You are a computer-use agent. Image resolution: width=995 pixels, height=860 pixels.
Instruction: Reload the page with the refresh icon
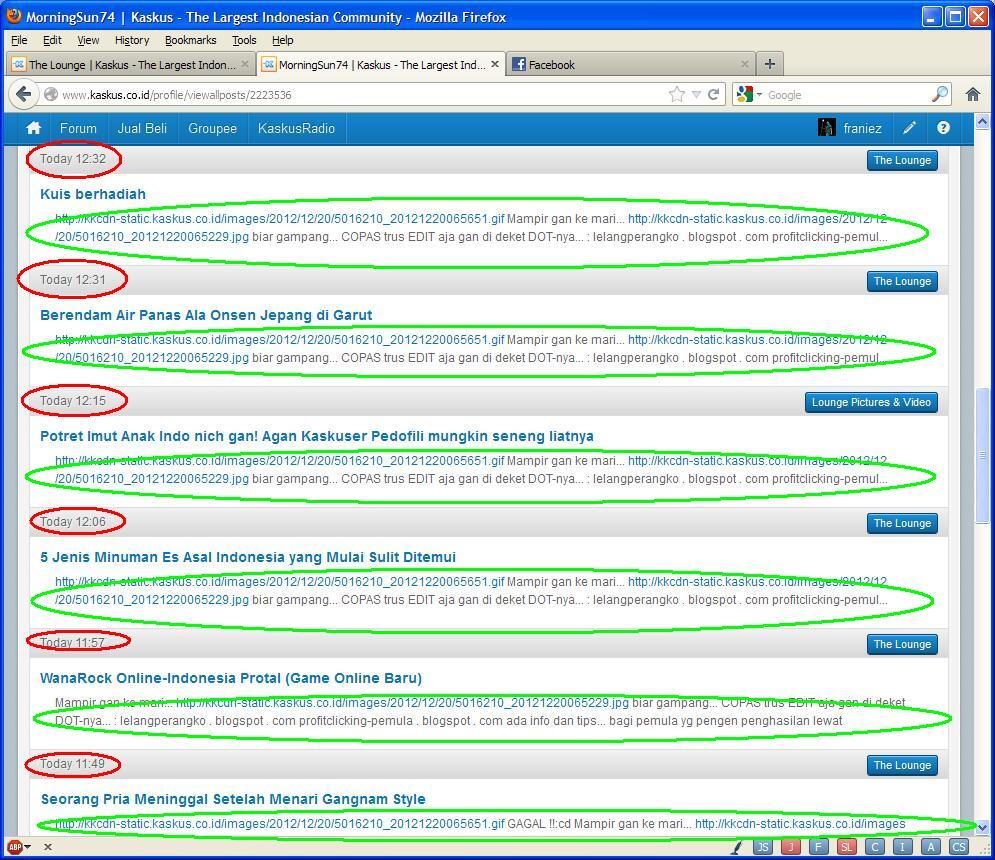click(x=713, y=95)
